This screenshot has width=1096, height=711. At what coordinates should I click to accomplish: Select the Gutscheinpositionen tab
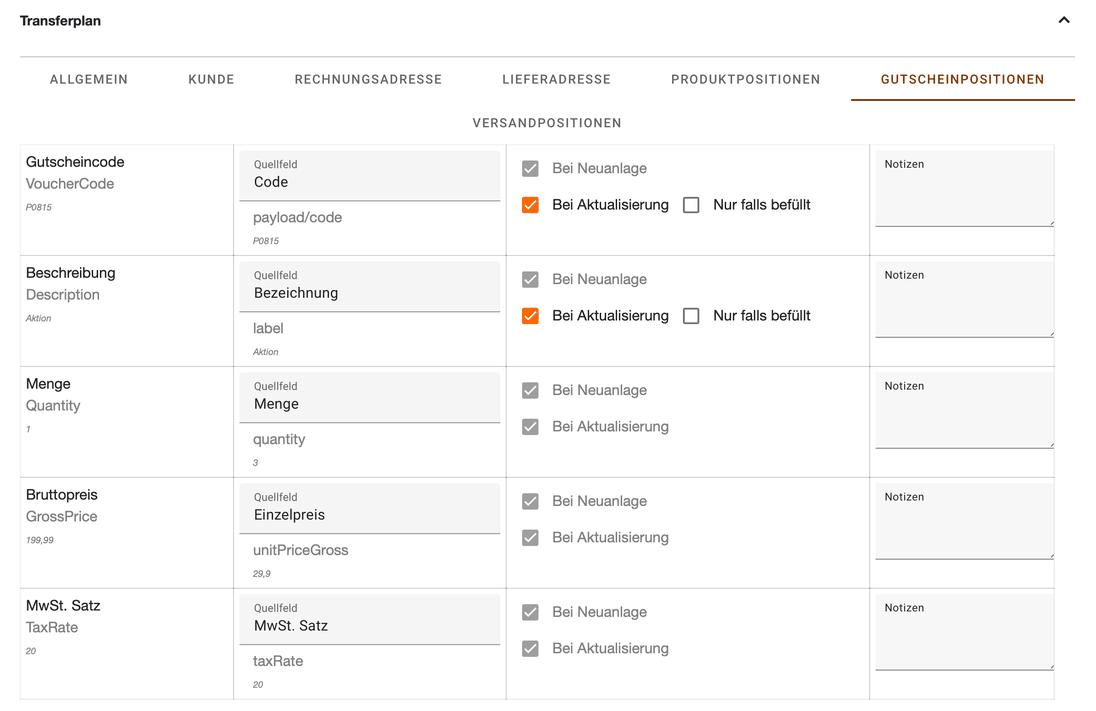[962, 80]
